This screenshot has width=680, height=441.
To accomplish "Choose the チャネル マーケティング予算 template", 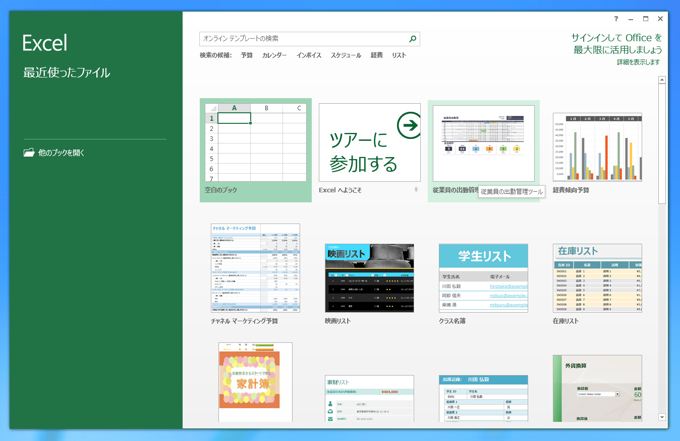I will (x=255, y=268).
